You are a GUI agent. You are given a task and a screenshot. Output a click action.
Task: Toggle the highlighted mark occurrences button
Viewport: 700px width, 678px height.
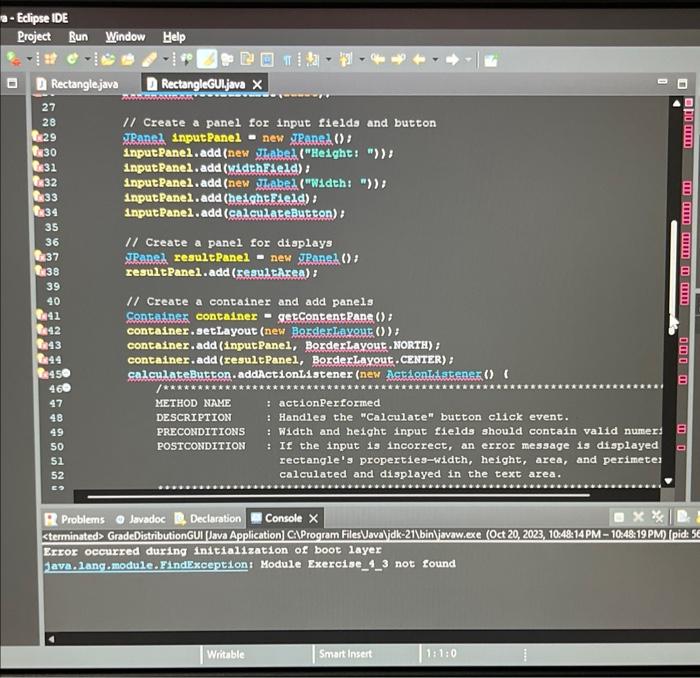[x=207, y=59]
